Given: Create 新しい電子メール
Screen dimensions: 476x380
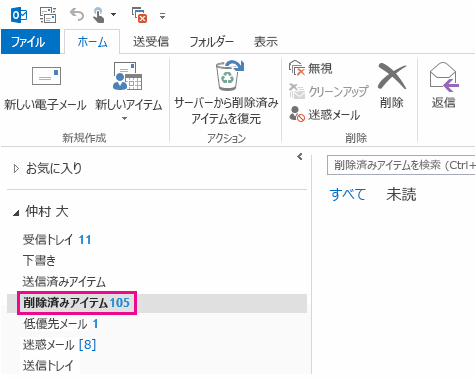Looking at the screenshot, I should [x=46, y=88].
